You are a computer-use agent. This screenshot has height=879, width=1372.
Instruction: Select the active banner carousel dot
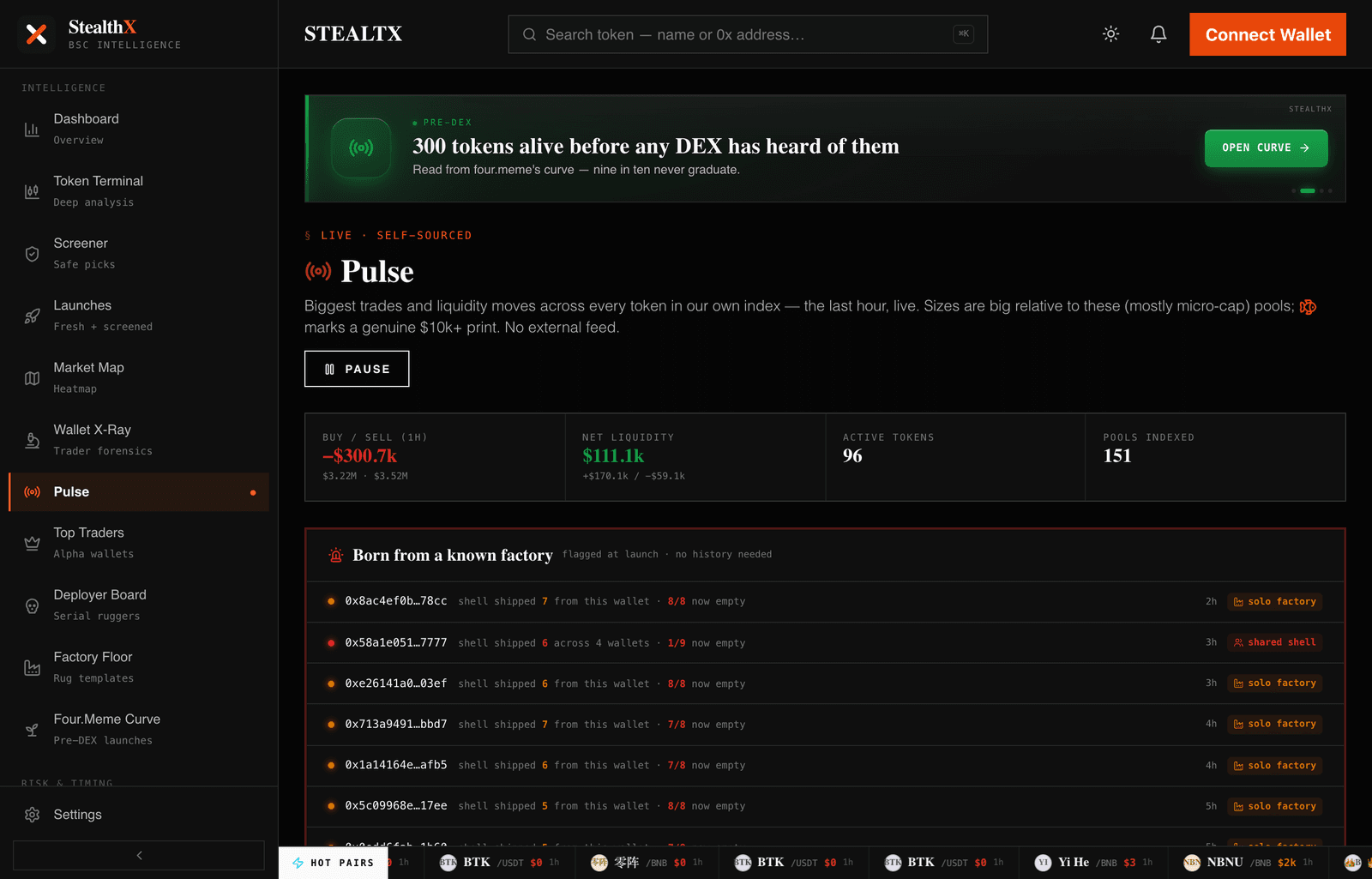pos(1308,190)
